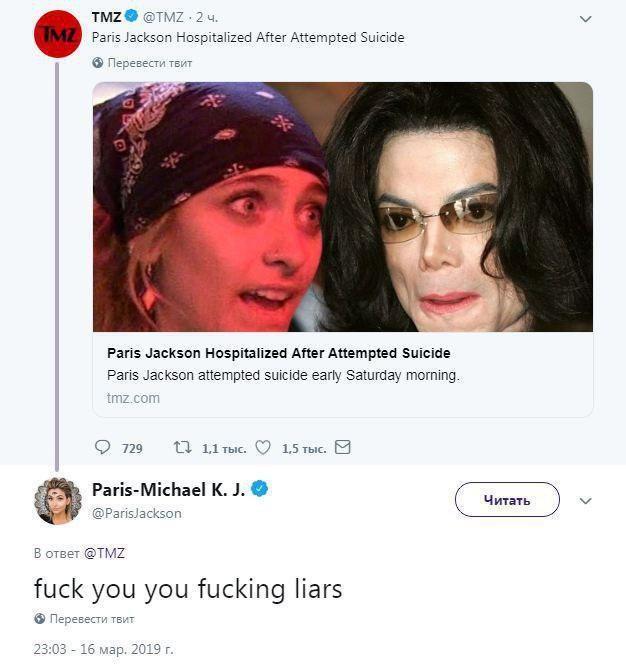This screenshot has width=626, height=666.
Task: Click the 23:03 - 16 мар. 2019 timestamp
Action: pos(103,649)
